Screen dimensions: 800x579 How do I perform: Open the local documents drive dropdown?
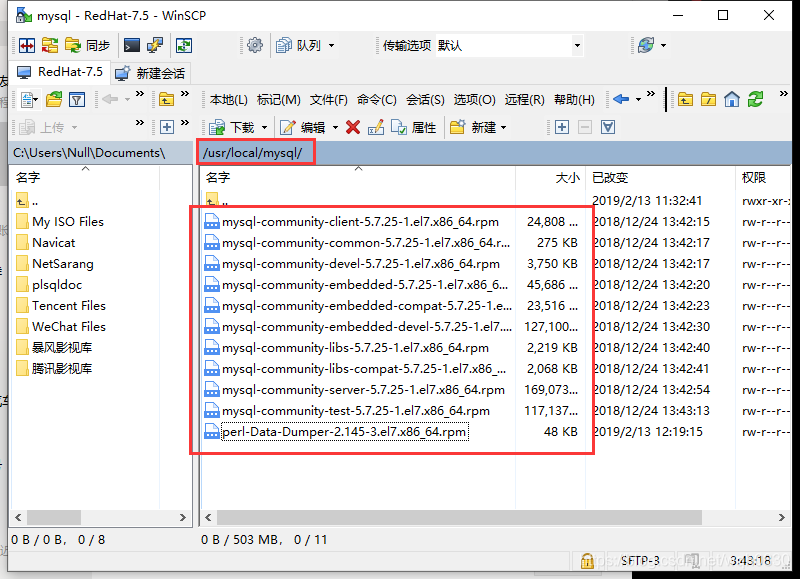(x=30, y=99)
